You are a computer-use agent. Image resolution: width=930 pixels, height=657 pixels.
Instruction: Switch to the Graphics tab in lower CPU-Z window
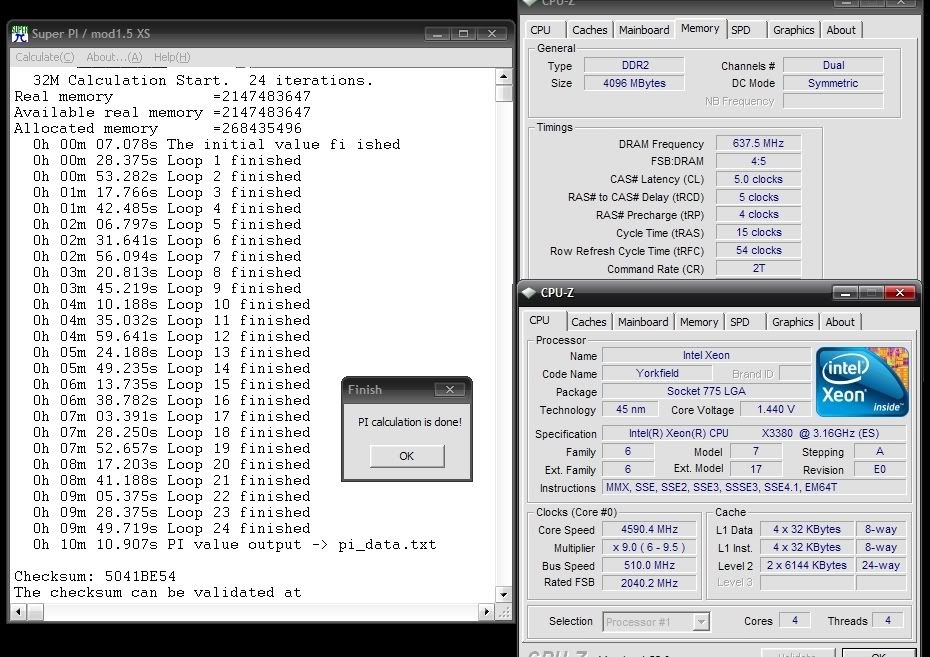[792, 322]
